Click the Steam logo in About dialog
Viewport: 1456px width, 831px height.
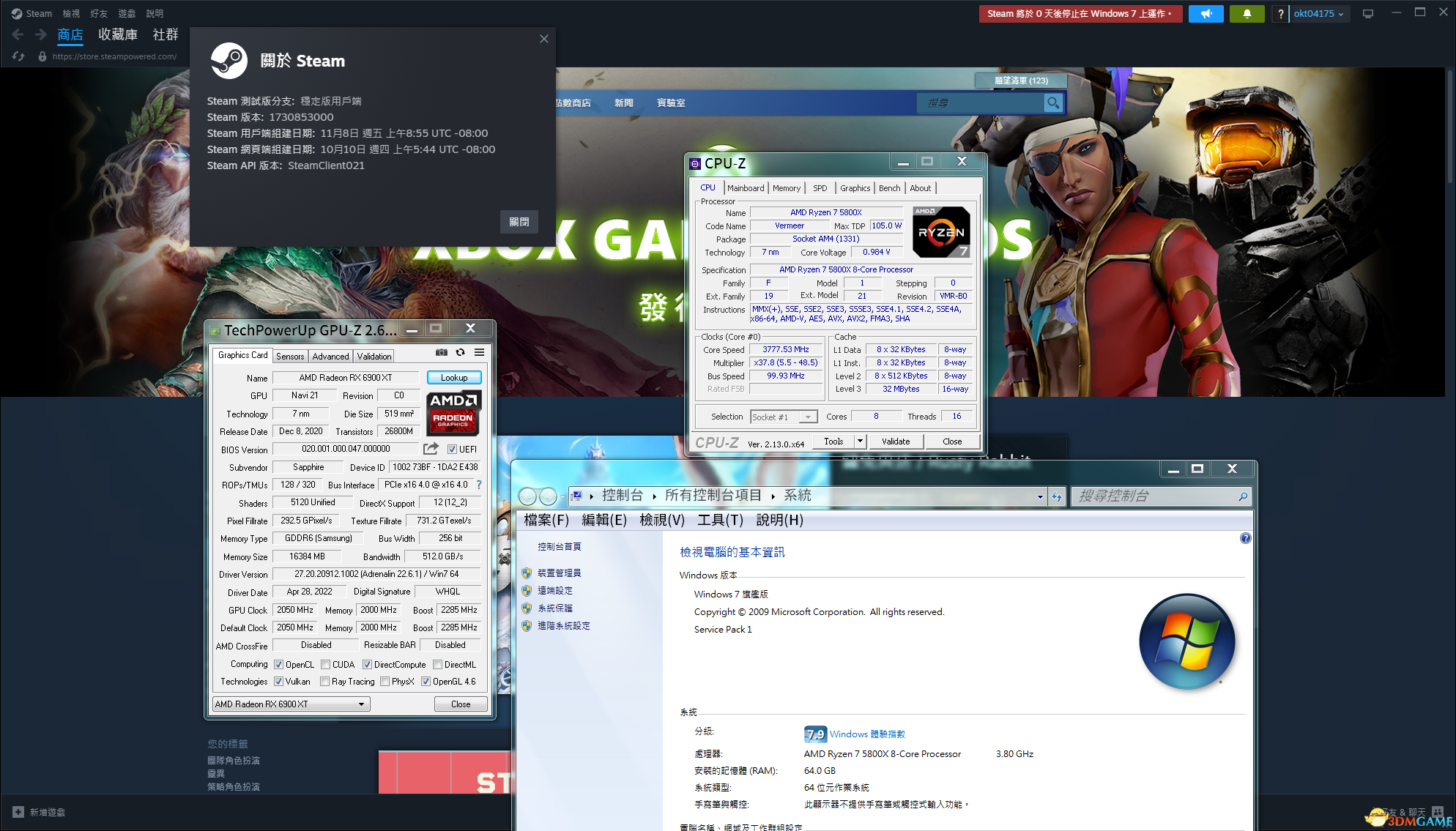(229, 61)
